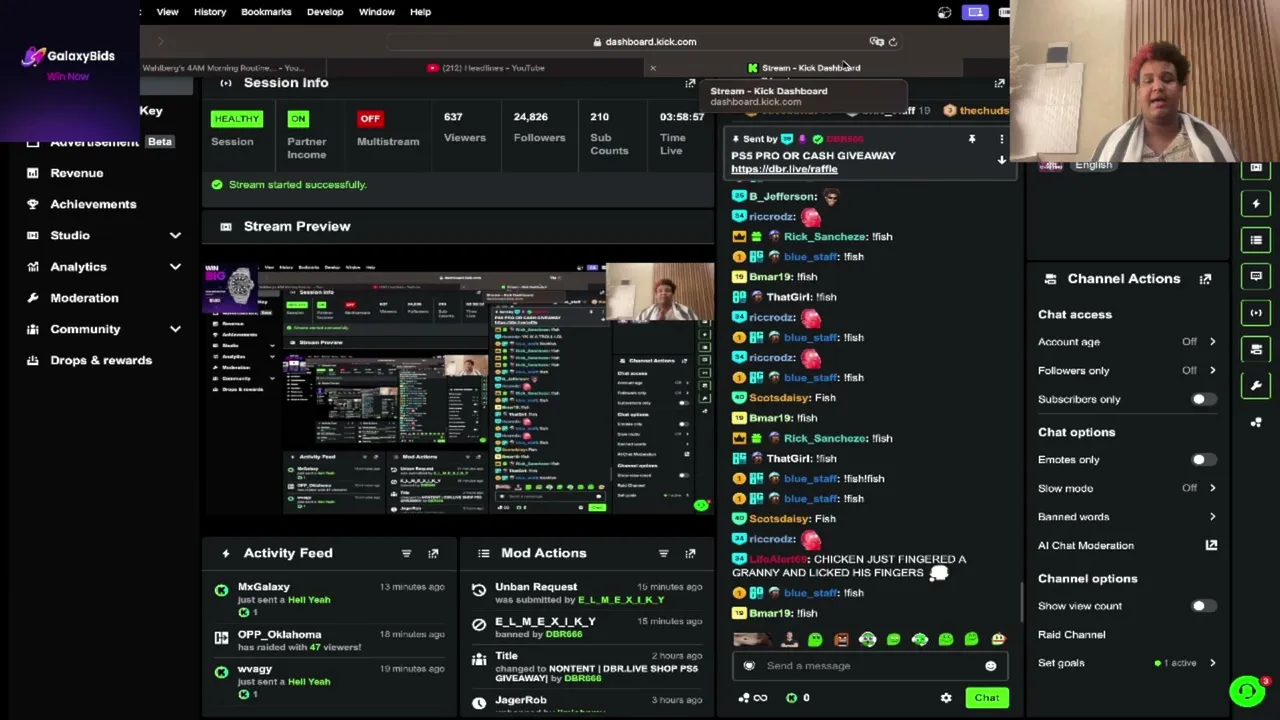Open the Achievements page

[93, 204]
